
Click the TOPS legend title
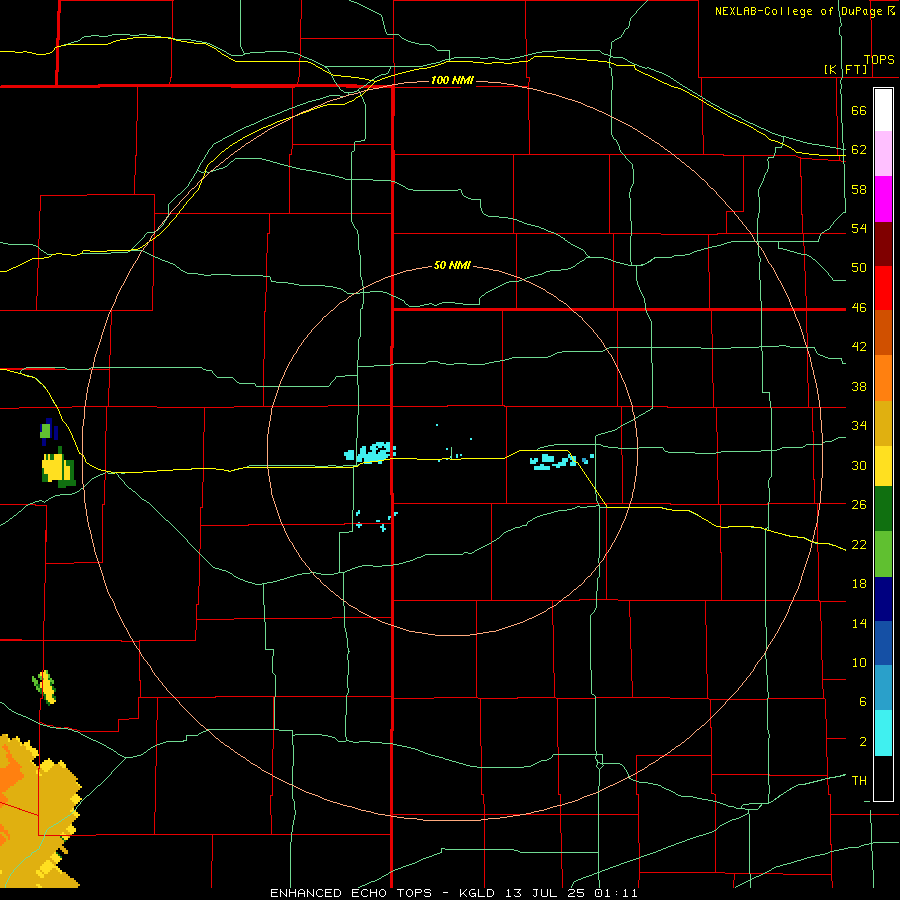(879, 60)
